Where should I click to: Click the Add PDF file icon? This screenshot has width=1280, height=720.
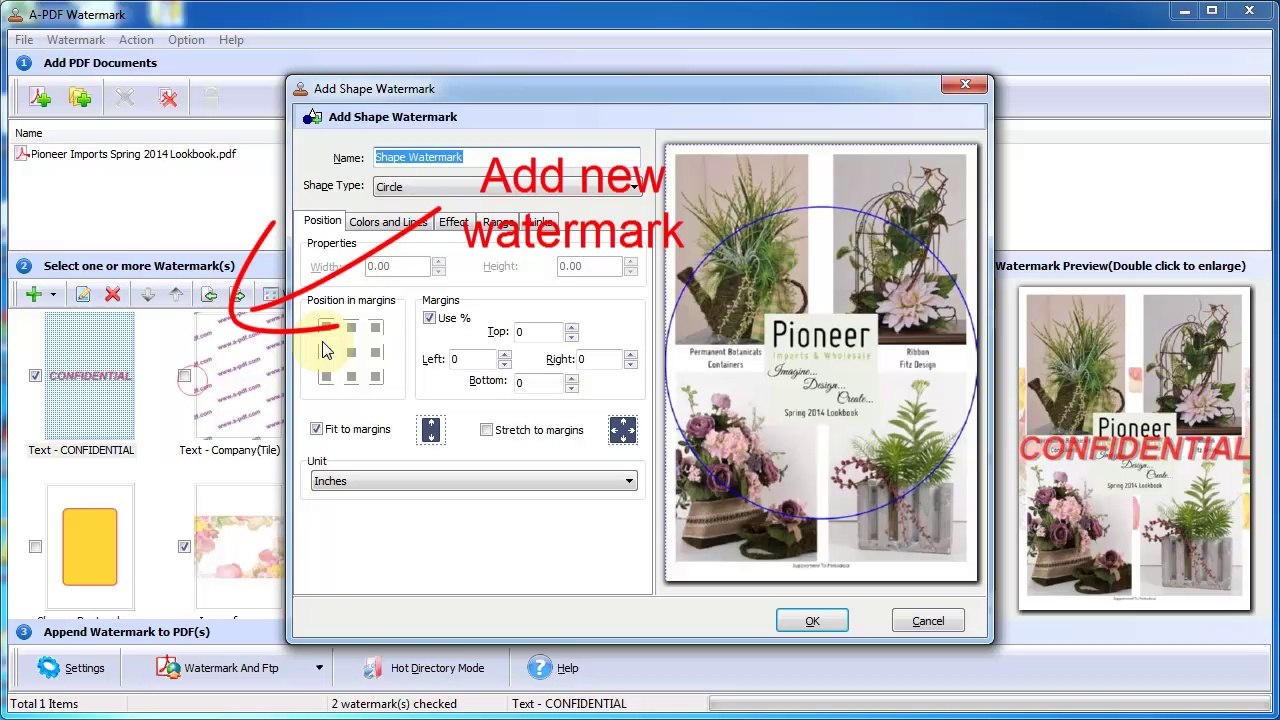tap(40, 97)
